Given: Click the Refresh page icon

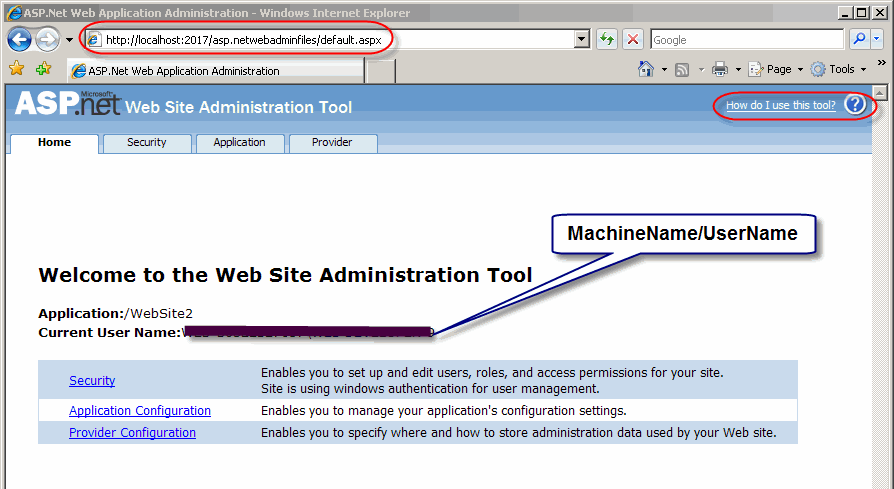Looking at the screenshot, I should click(x=607, y=40).
